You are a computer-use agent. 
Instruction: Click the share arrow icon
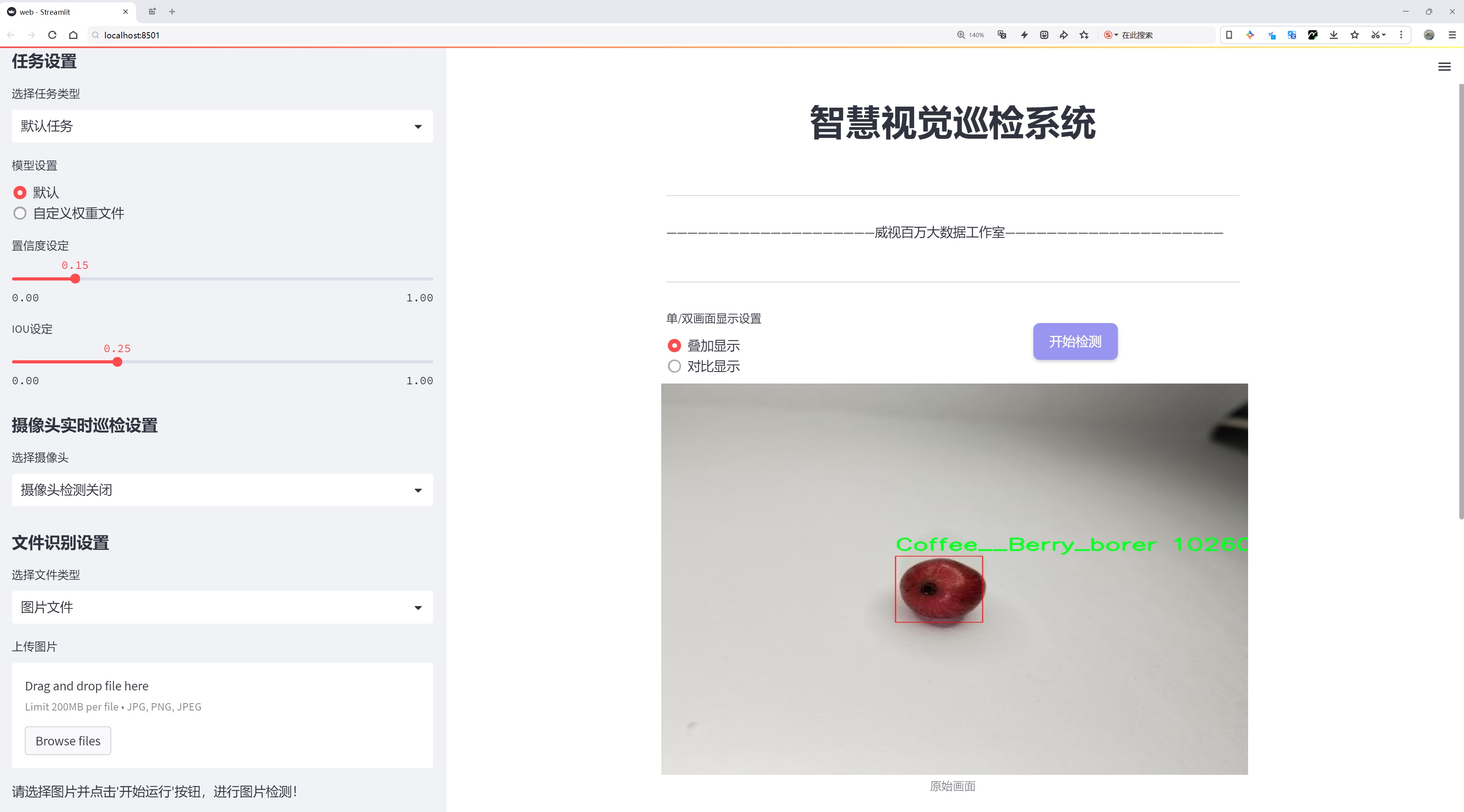(1064, 34)
